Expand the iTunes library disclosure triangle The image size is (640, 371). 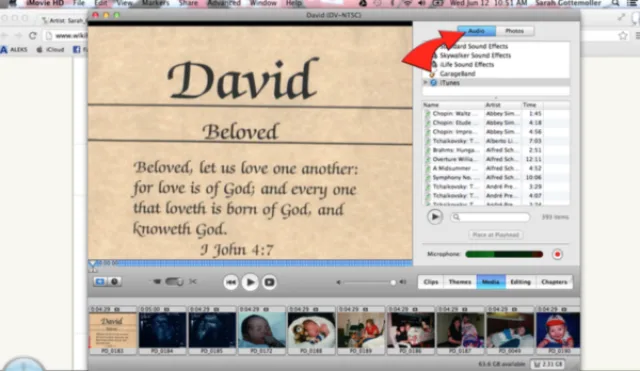point(425,82)
